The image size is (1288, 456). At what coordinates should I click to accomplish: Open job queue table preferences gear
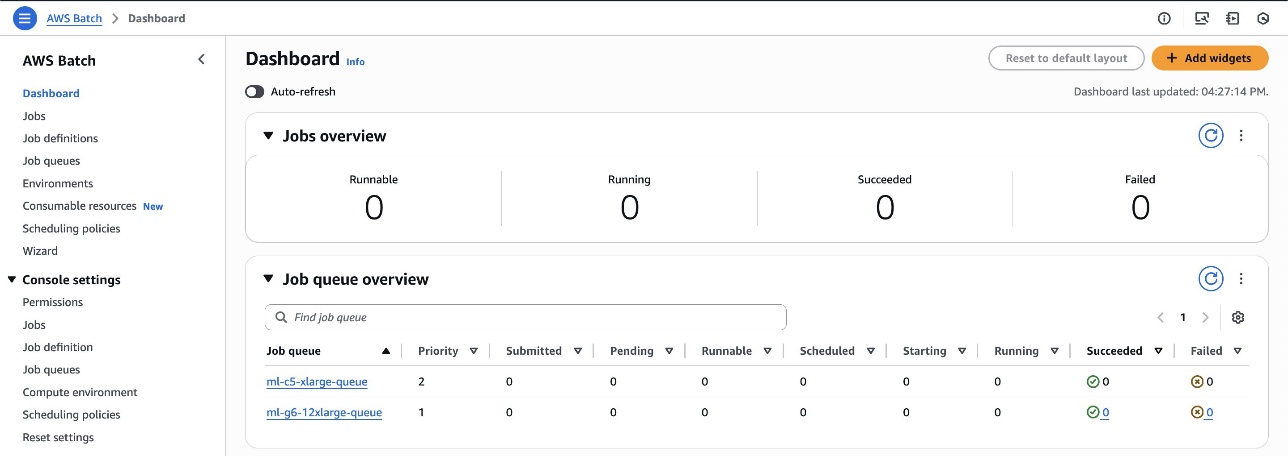[1238, 317]
